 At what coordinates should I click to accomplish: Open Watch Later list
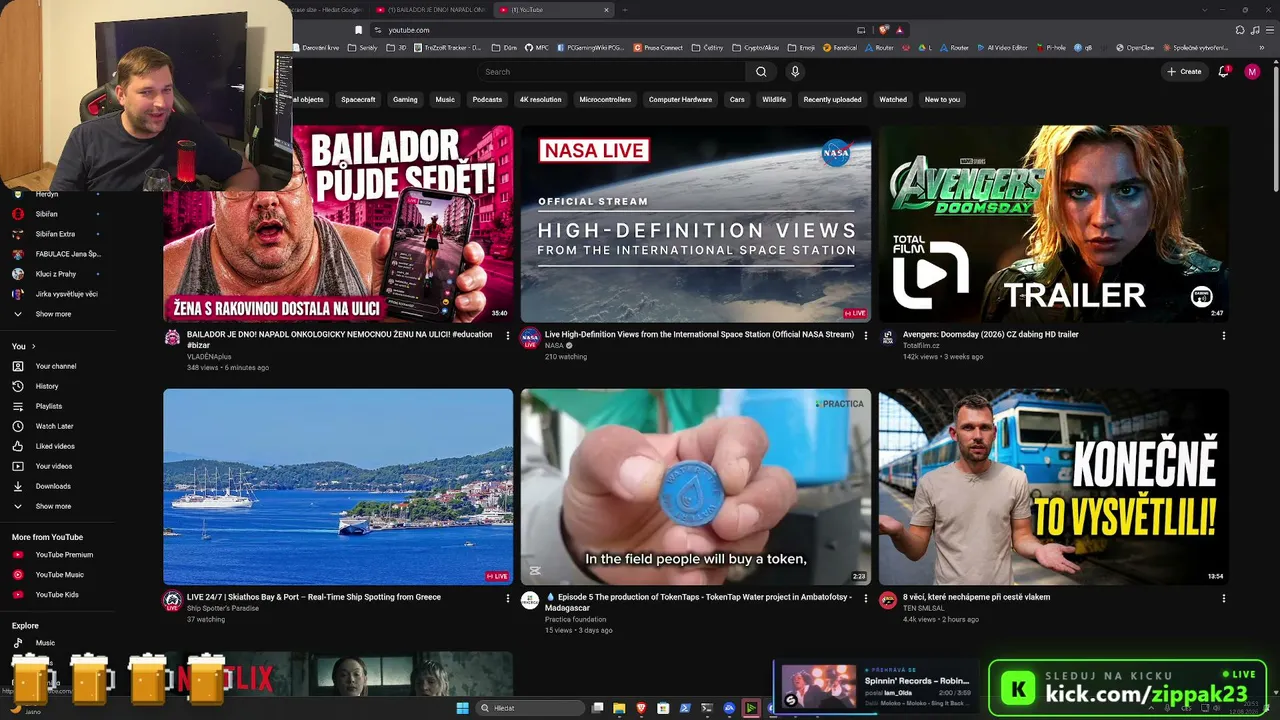click(54, 426)
